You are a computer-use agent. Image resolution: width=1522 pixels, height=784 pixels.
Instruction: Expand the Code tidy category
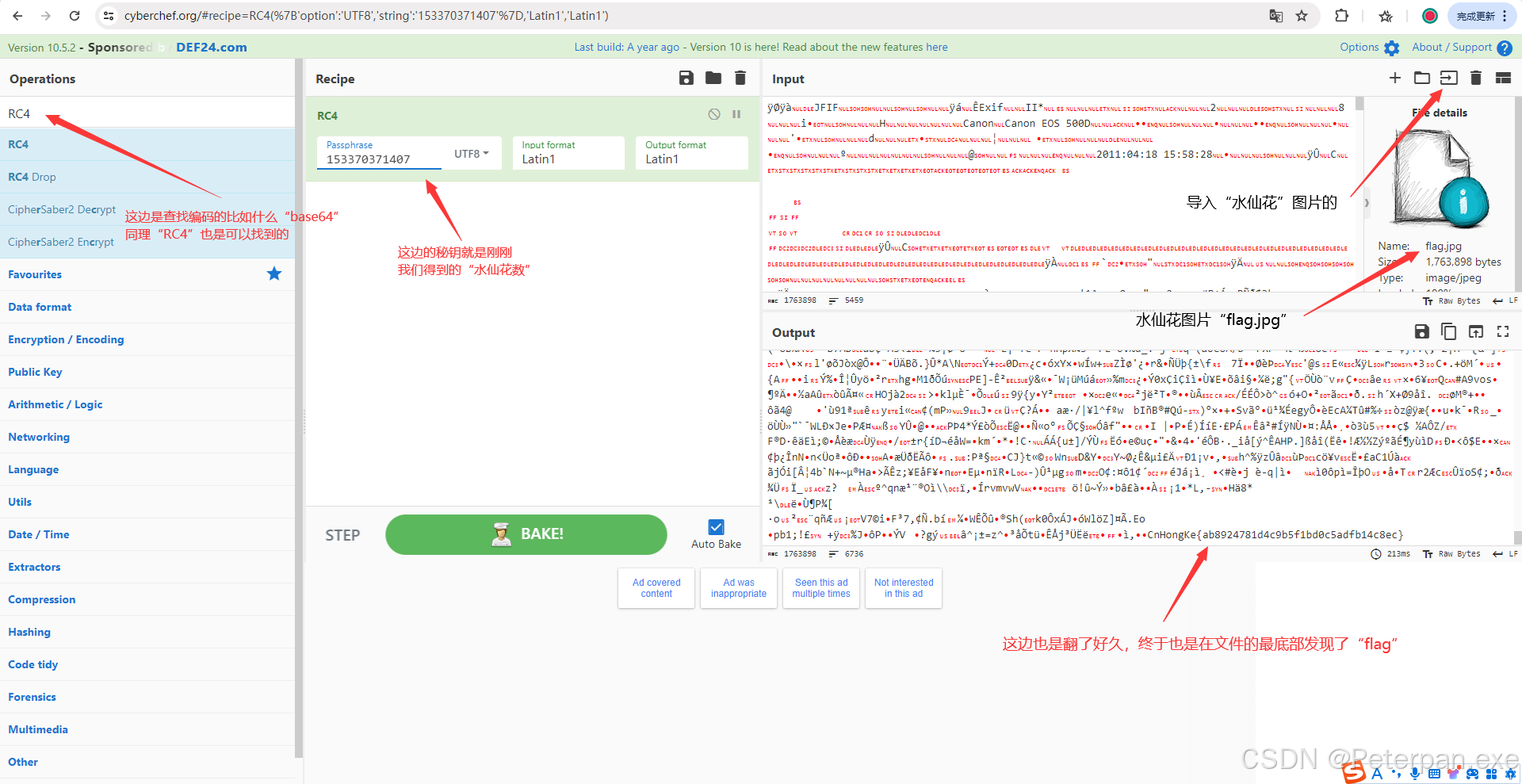pyautogui.click(x=147, y=664)
